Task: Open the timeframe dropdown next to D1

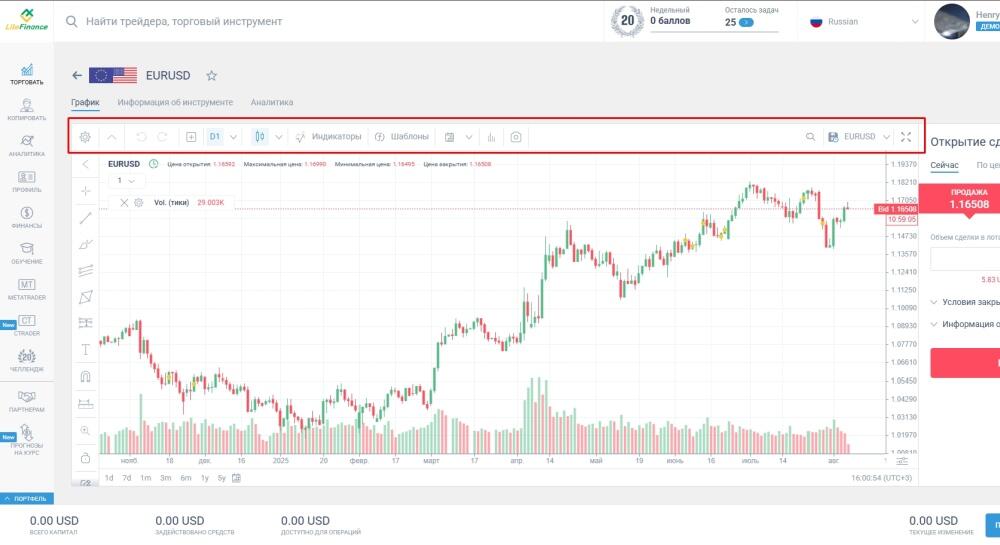Action: tap(233, 137)
